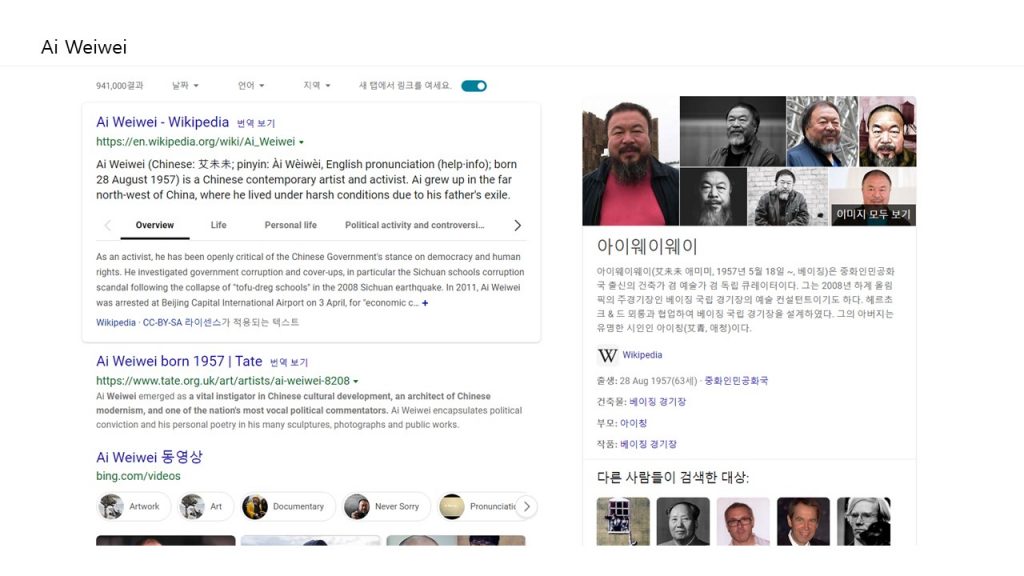Select the Art video filter chip
Screen dimensions: 1024x576
tap(205, 507)
